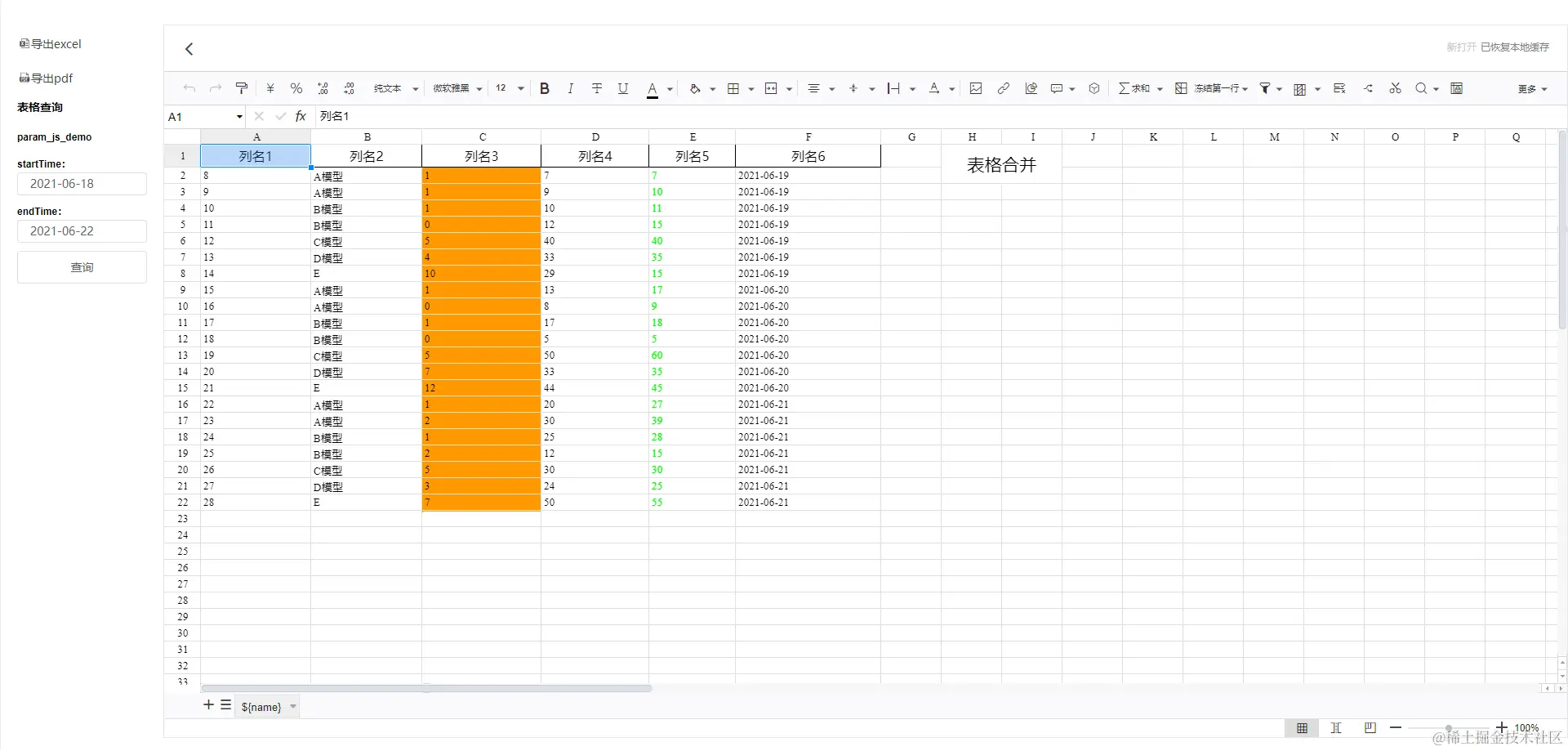This screenshot has width=1568, height=751.
Task: Insert an image via toolbar icon
Action: (x=976, y=88)
